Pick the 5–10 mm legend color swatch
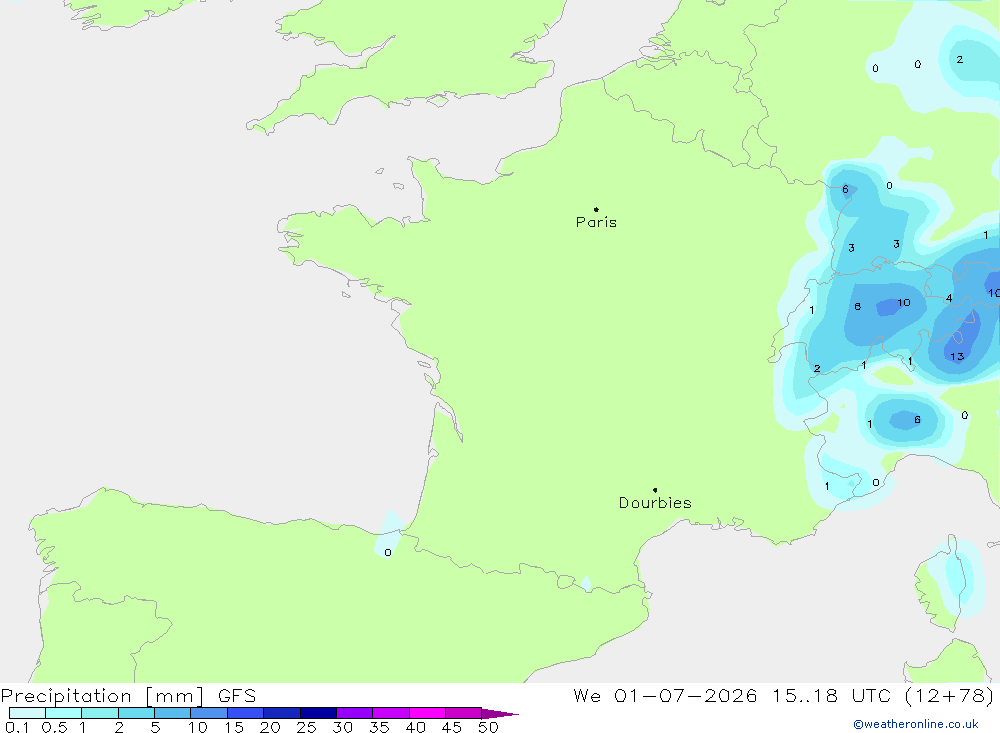Screen dimensions: 1000x733 click(172, 713)
